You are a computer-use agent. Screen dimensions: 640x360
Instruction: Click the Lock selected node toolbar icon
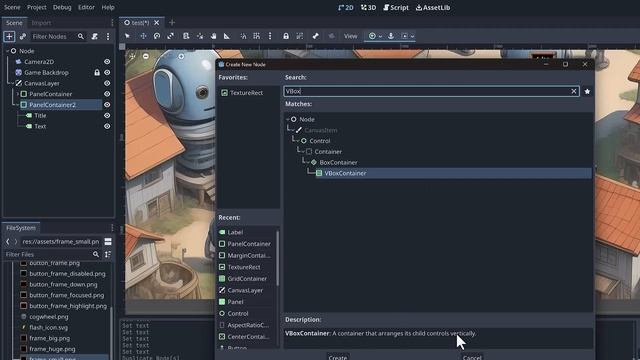click(x=286, y=36)
